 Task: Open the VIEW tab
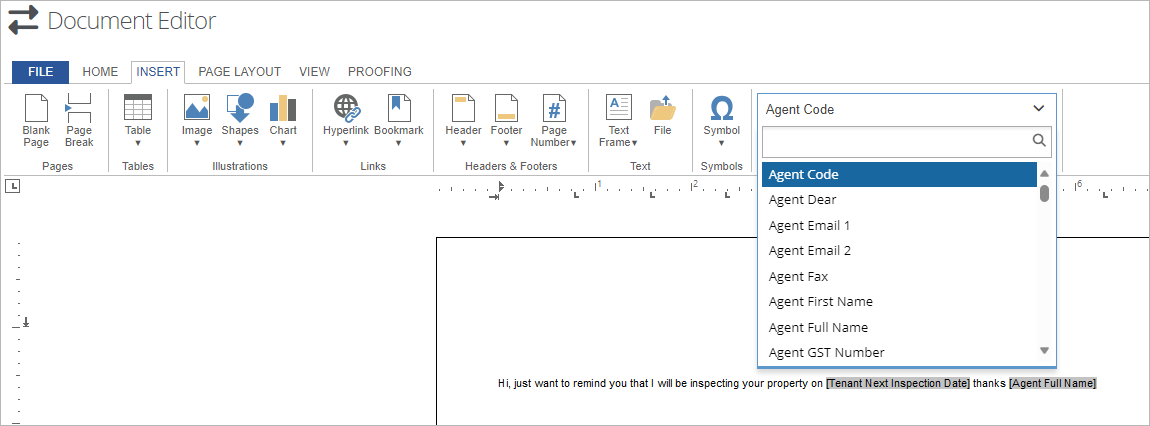(x=314, y=72)
